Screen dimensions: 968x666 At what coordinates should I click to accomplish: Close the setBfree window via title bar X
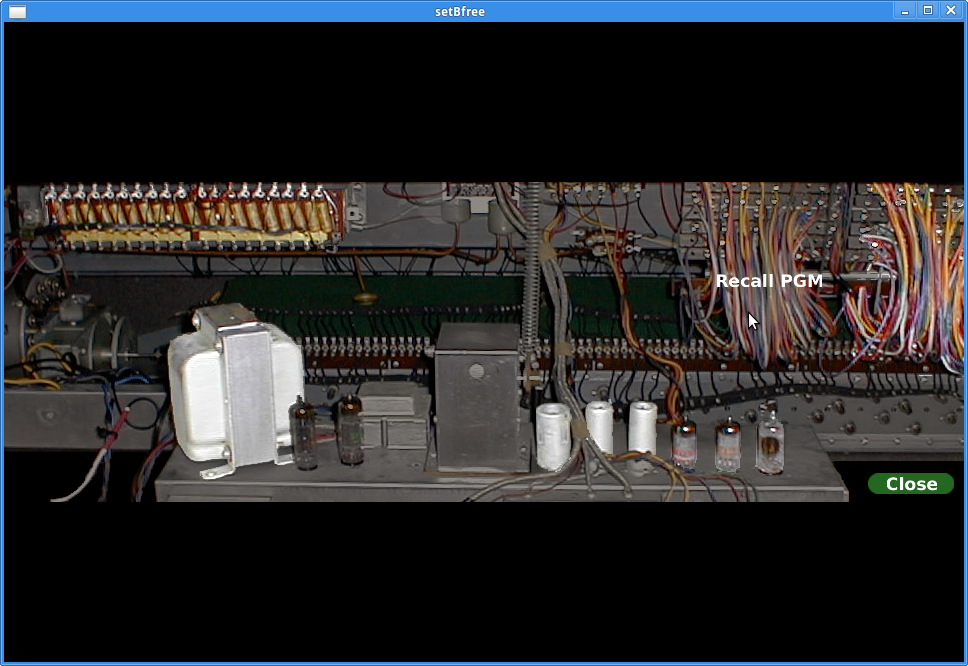click(x=951, y=10)
